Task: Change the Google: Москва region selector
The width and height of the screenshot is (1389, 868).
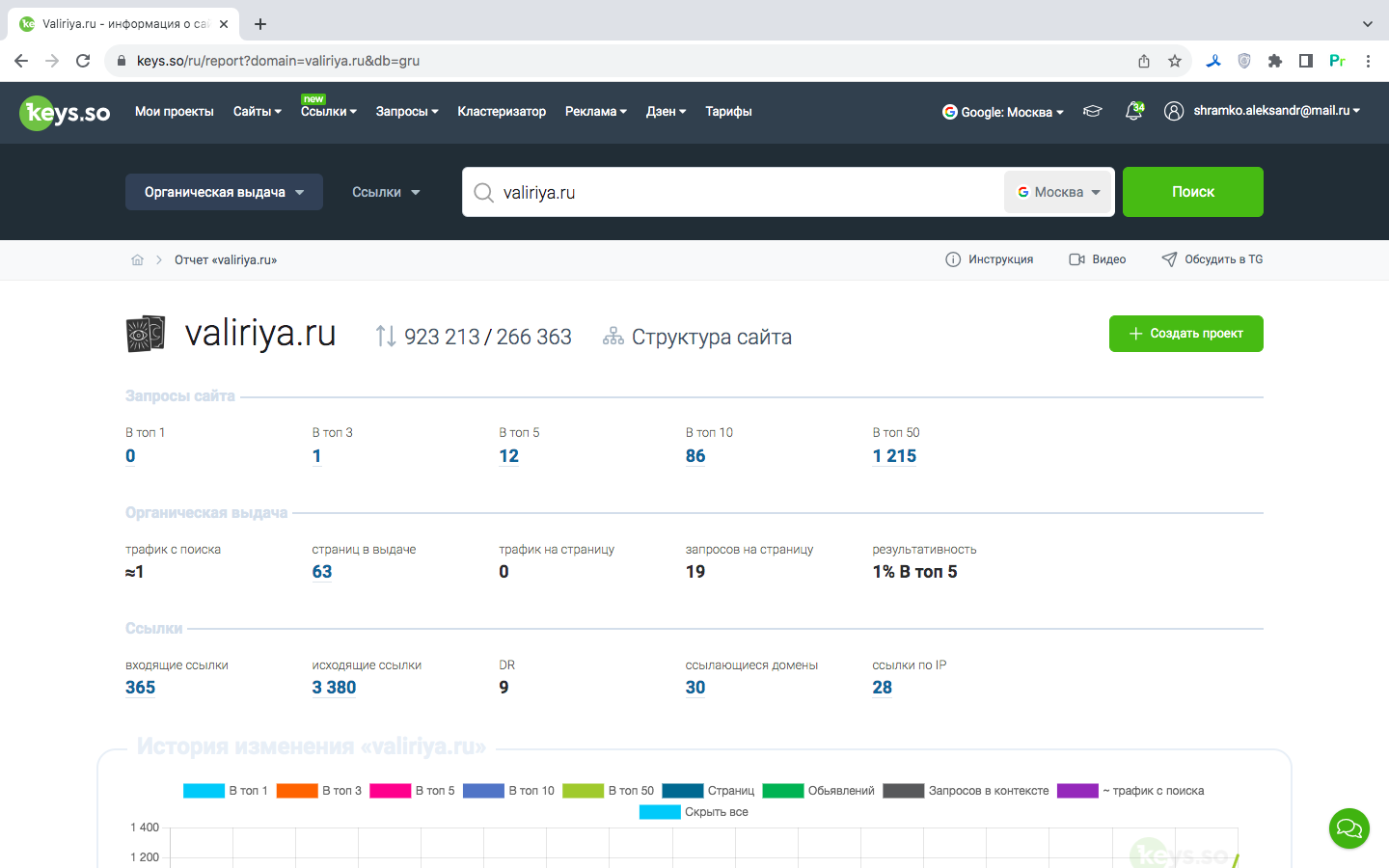Action: (x=1003, y=112)
